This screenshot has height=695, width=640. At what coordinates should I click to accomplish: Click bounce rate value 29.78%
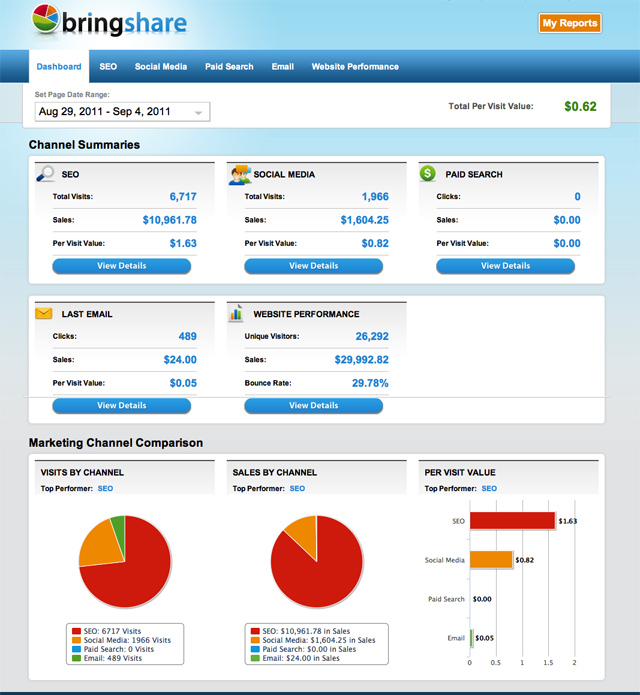370,383
